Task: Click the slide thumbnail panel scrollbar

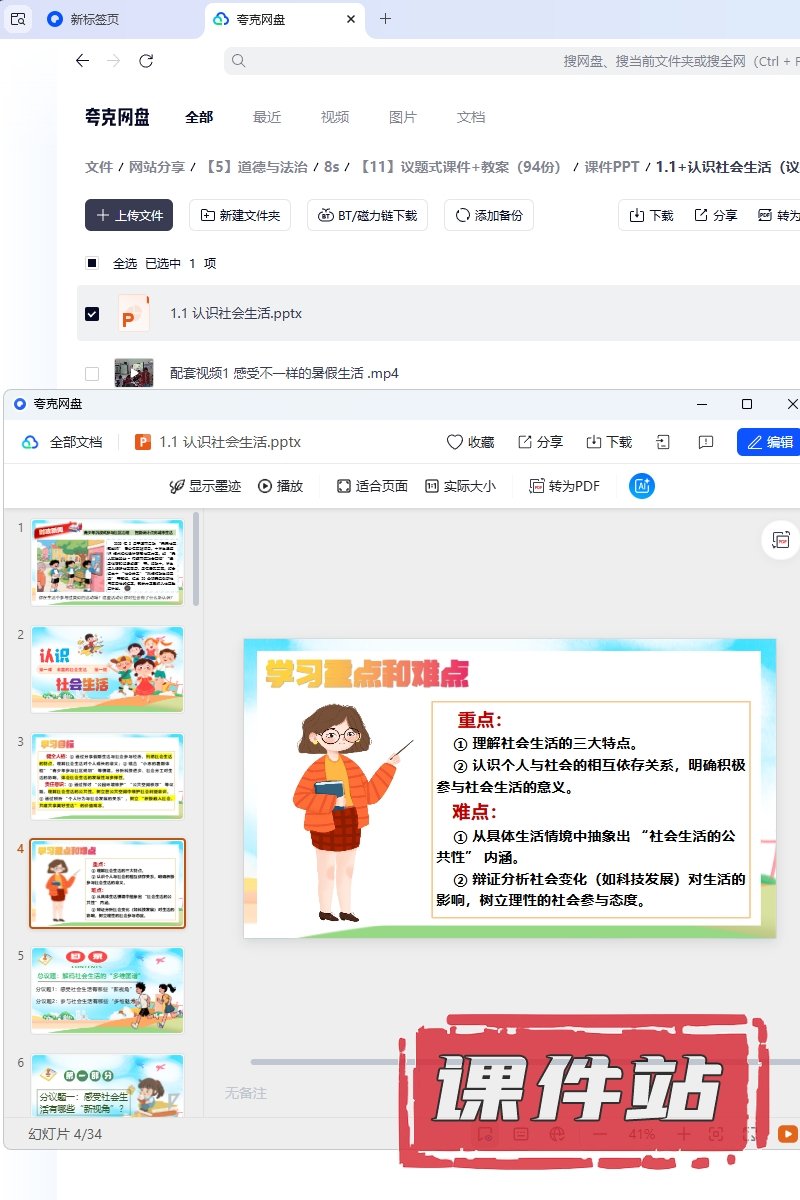Action: tap(196, 560)
